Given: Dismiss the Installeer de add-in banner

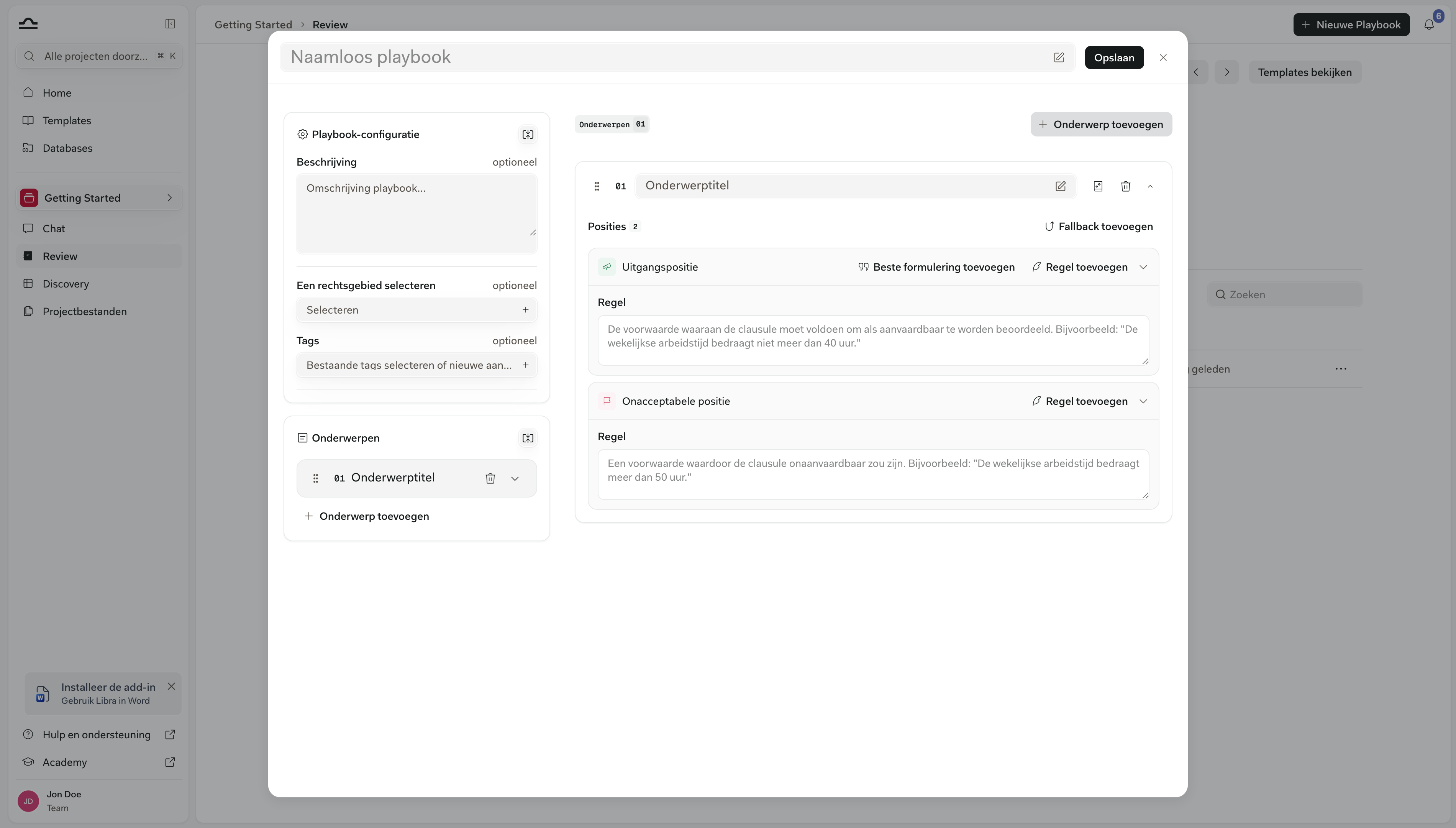Looking at the screenshot, I should coord(171,687).
